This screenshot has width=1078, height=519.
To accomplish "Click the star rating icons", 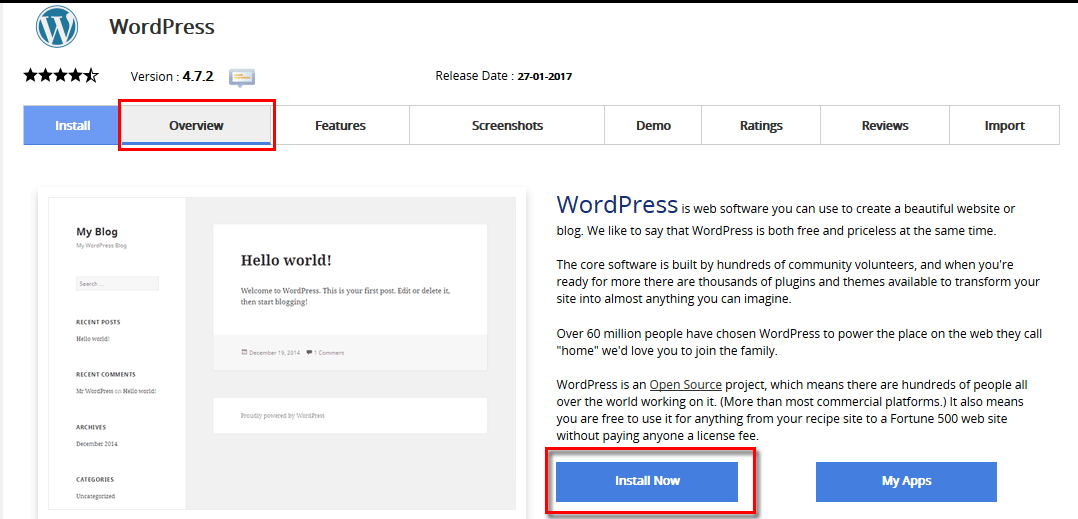I will pyautogui.click(x=61, y=76).
